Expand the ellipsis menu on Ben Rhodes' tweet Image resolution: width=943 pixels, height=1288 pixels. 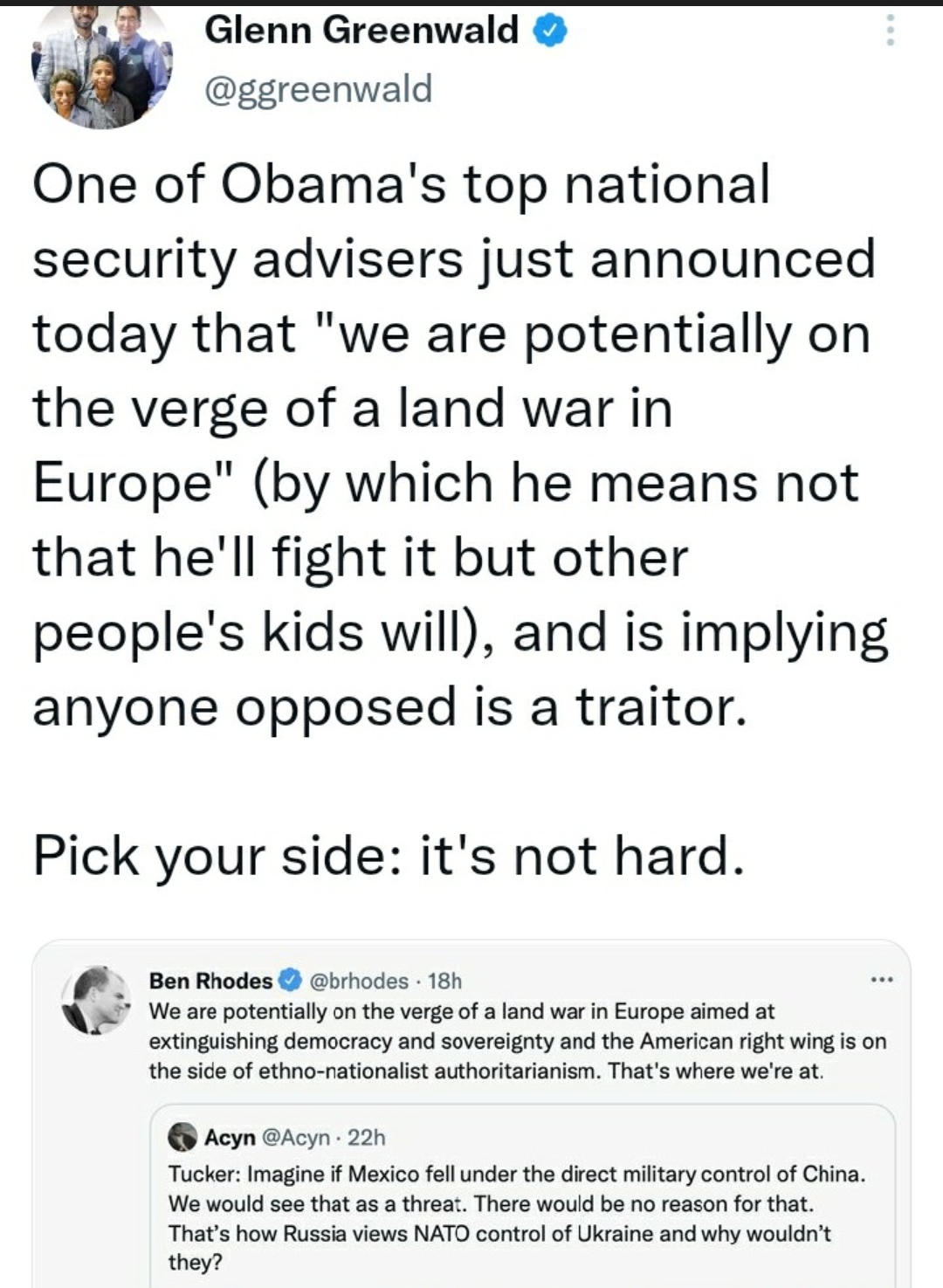click(x=881, y=981)
